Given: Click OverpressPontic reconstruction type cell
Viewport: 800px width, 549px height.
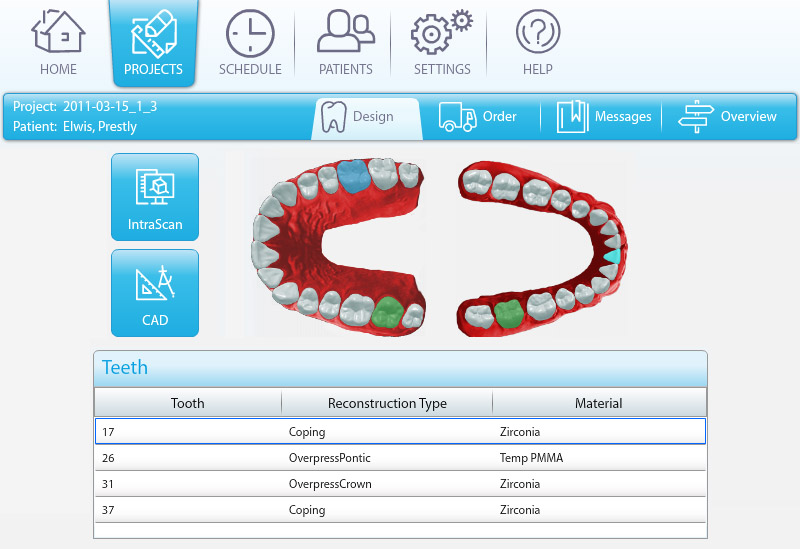Looking at the screenshot, I should 330,458.
